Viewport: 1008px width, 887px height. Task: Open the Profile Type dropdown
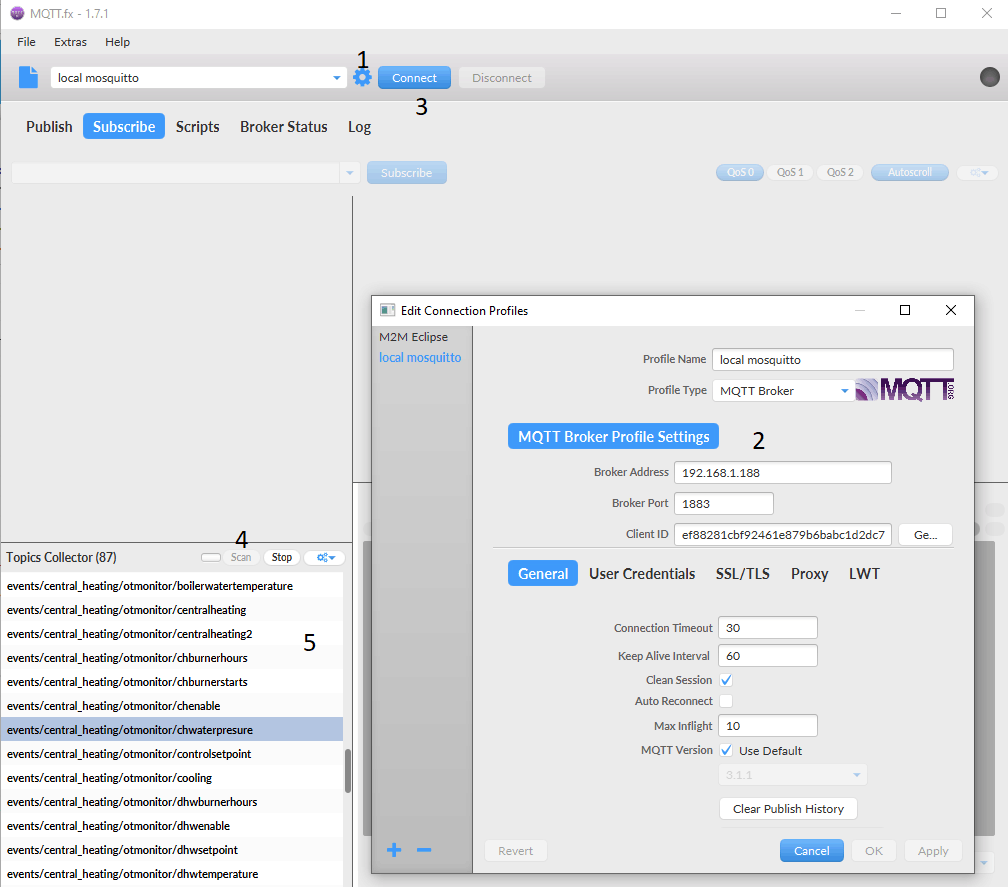(x=784, y=391)
